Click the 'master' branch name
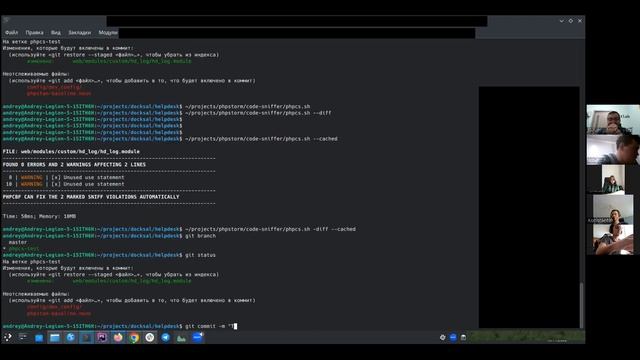 click(18, 242)
